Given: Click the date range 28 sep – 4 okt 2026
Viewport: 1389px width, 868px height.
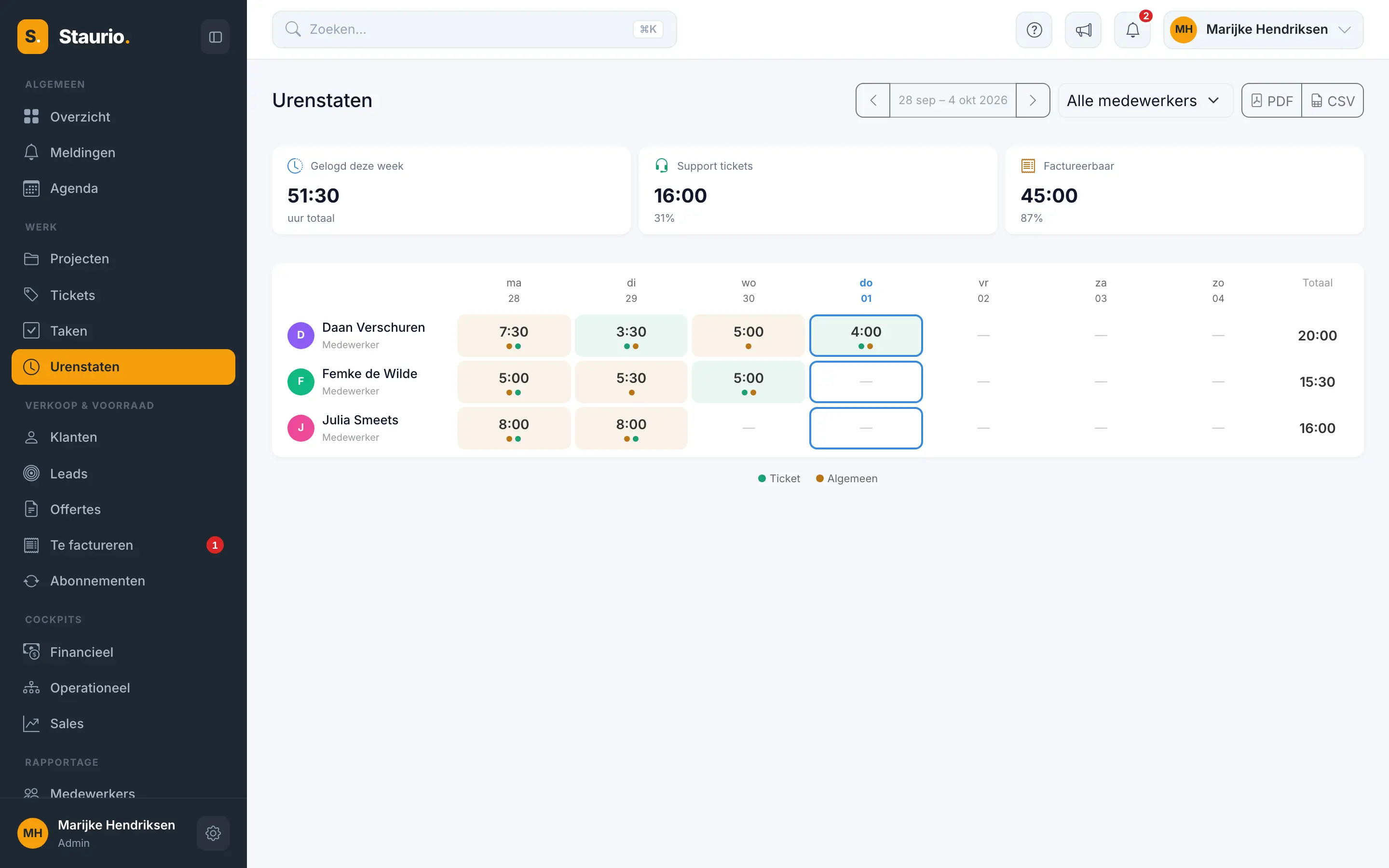Looking at the screenshot, I should 953,100.
